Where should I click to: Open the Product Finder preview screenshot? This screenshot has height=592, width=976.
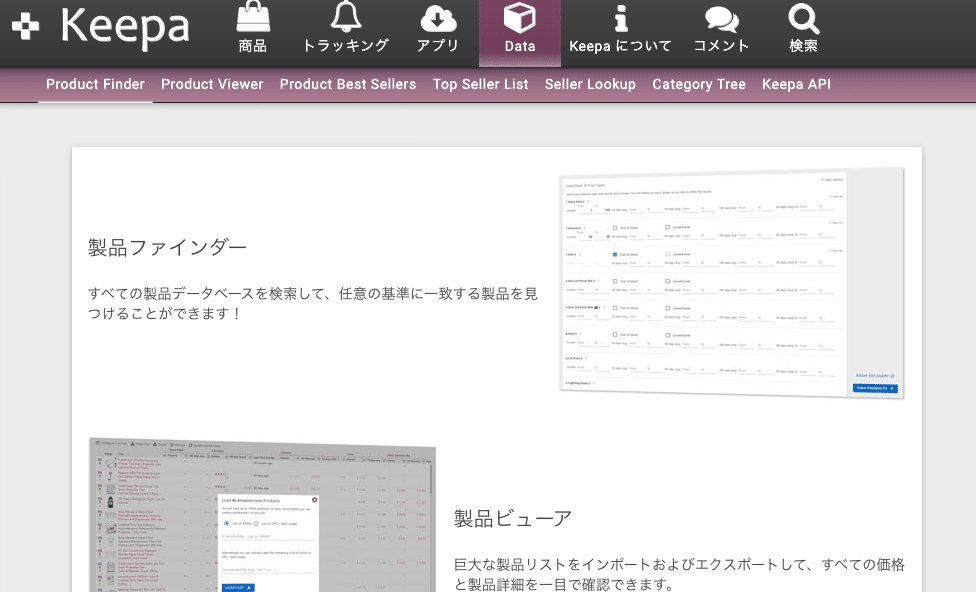[731, 283]
